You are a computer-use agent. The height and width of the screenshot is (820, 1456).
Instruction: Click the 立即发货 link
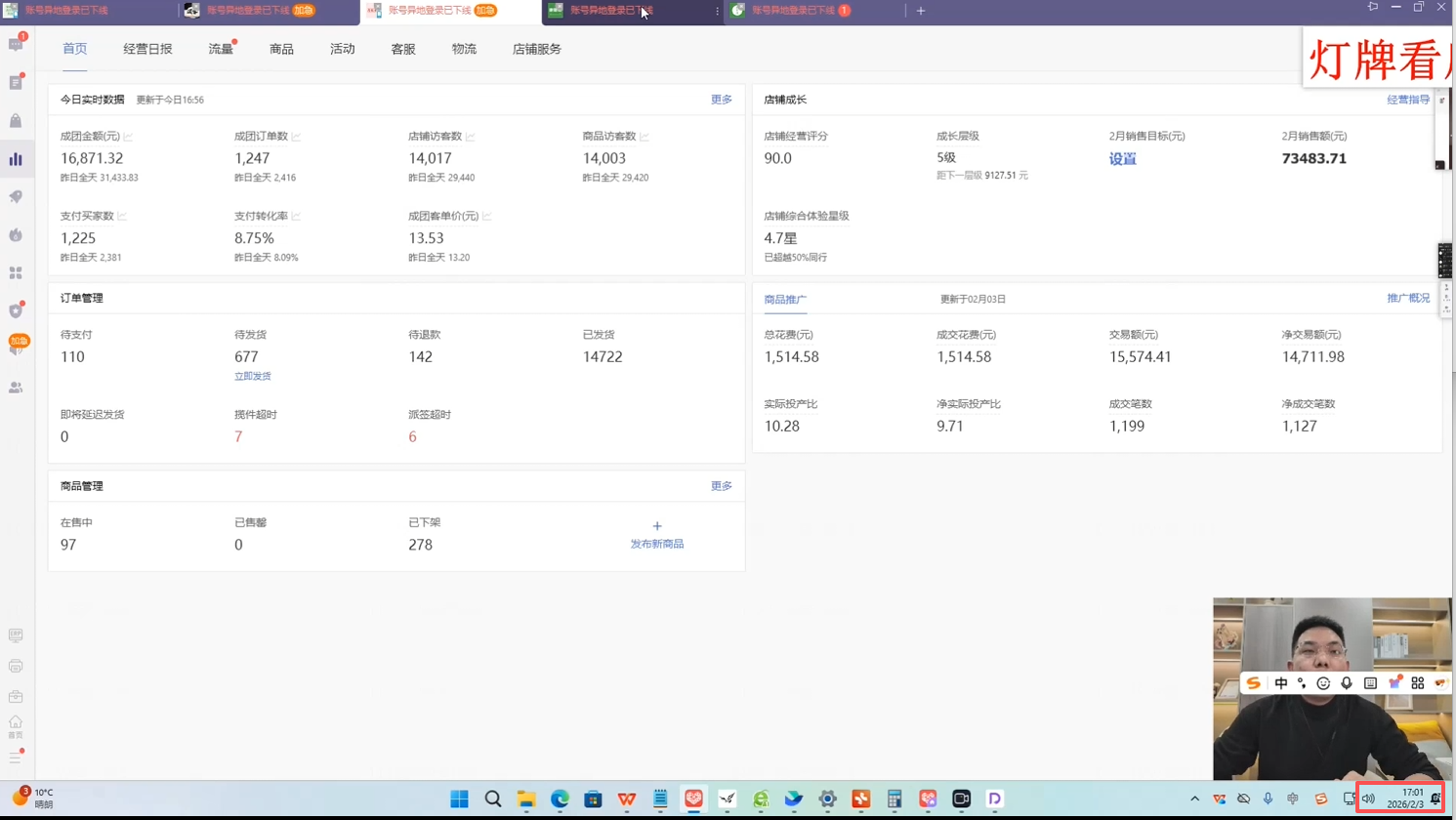[252, 376]
